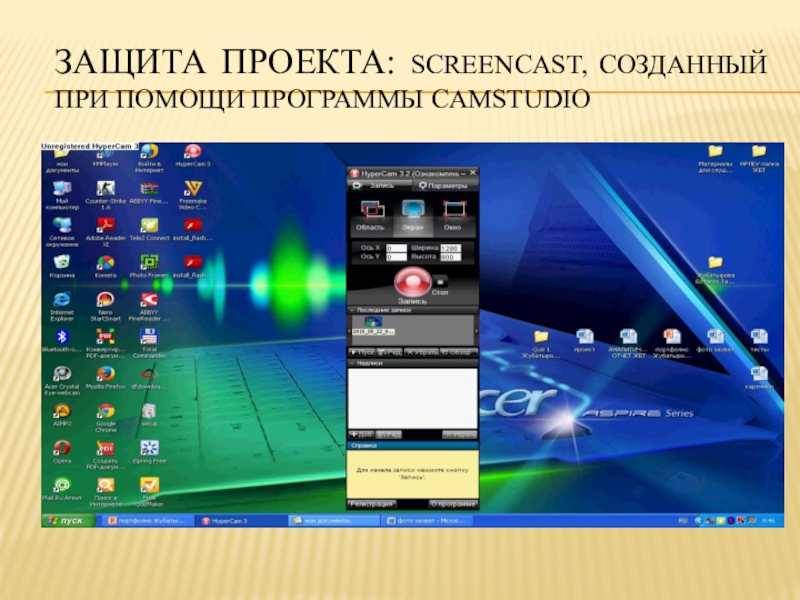Open the Internet Explorer desktop icon
The image size is (800, 600).
[62, 307]
